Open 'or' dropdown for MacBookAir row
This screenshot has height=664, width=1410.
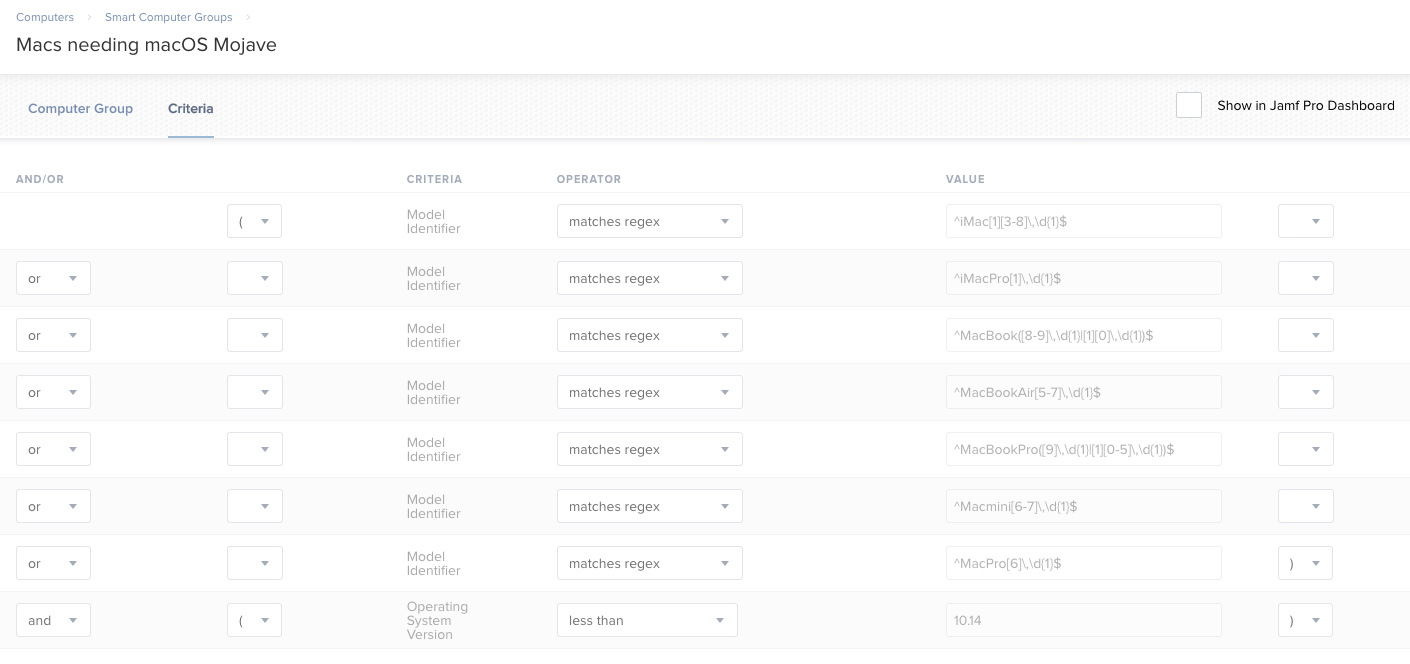pyautogui.click(x=53, y=392)
